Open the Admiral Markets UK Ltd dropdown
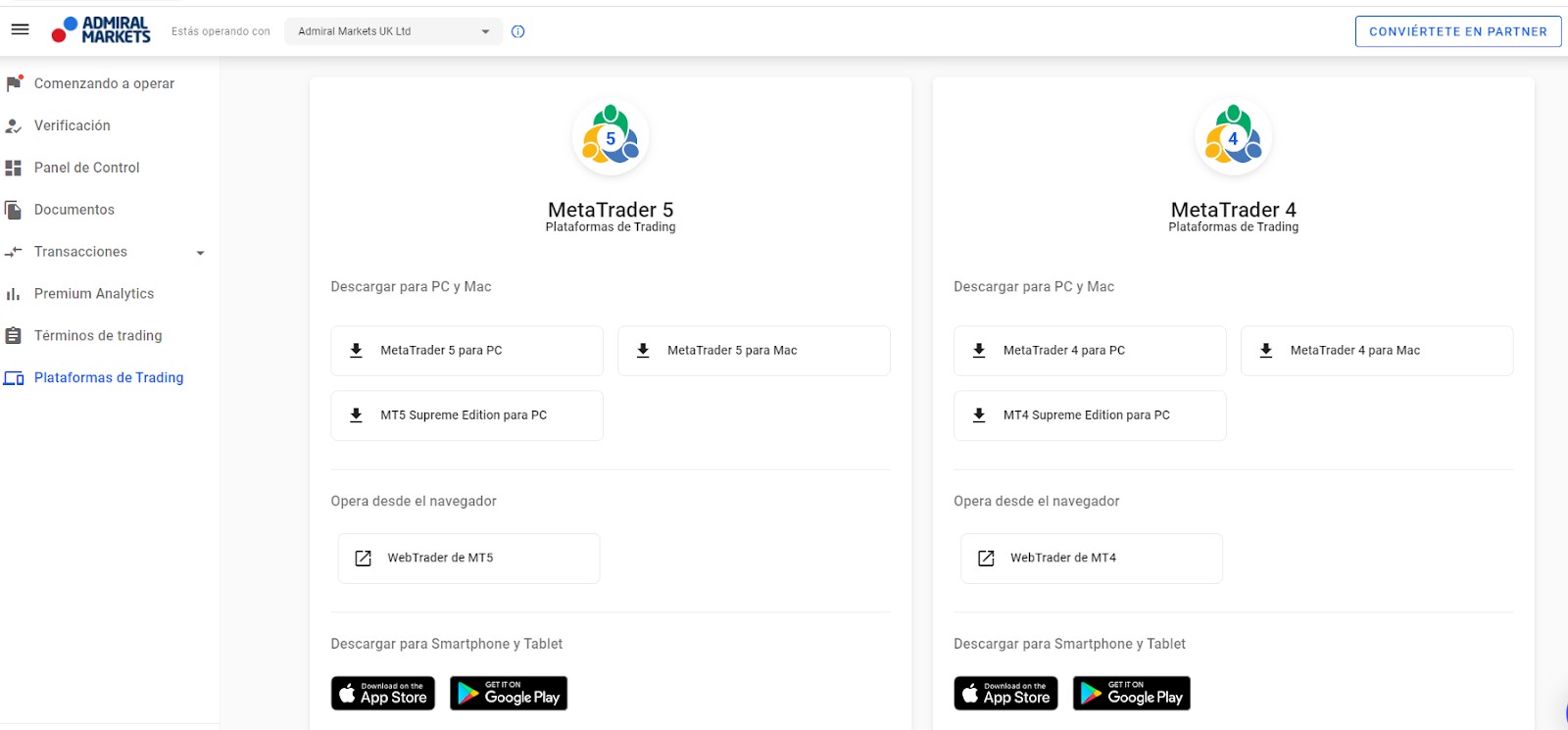Image resolution: width=1568 pixels, height=730 pixels. 393,31
